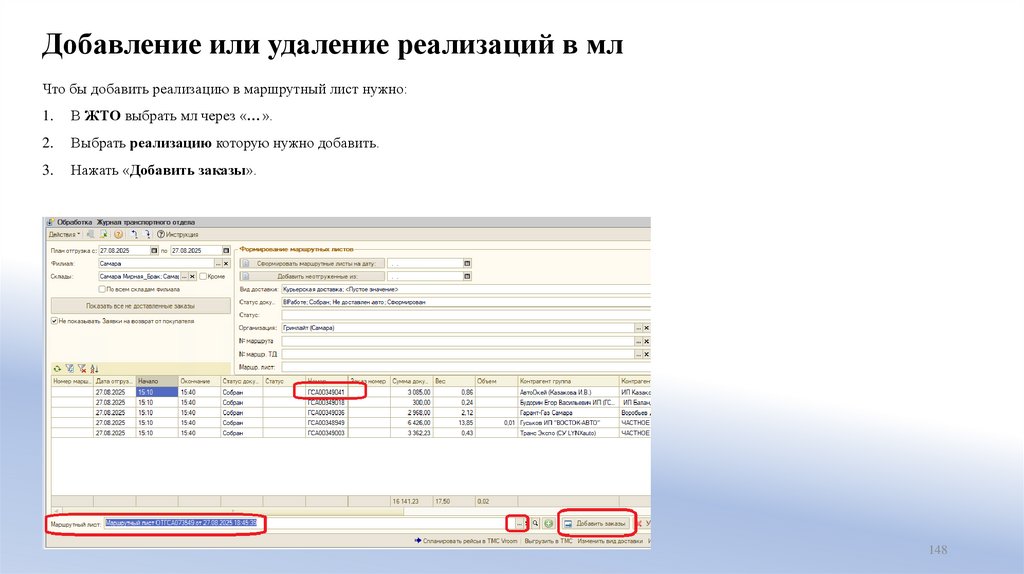Open calendar next to Добавить неотгруженные date

467,276
